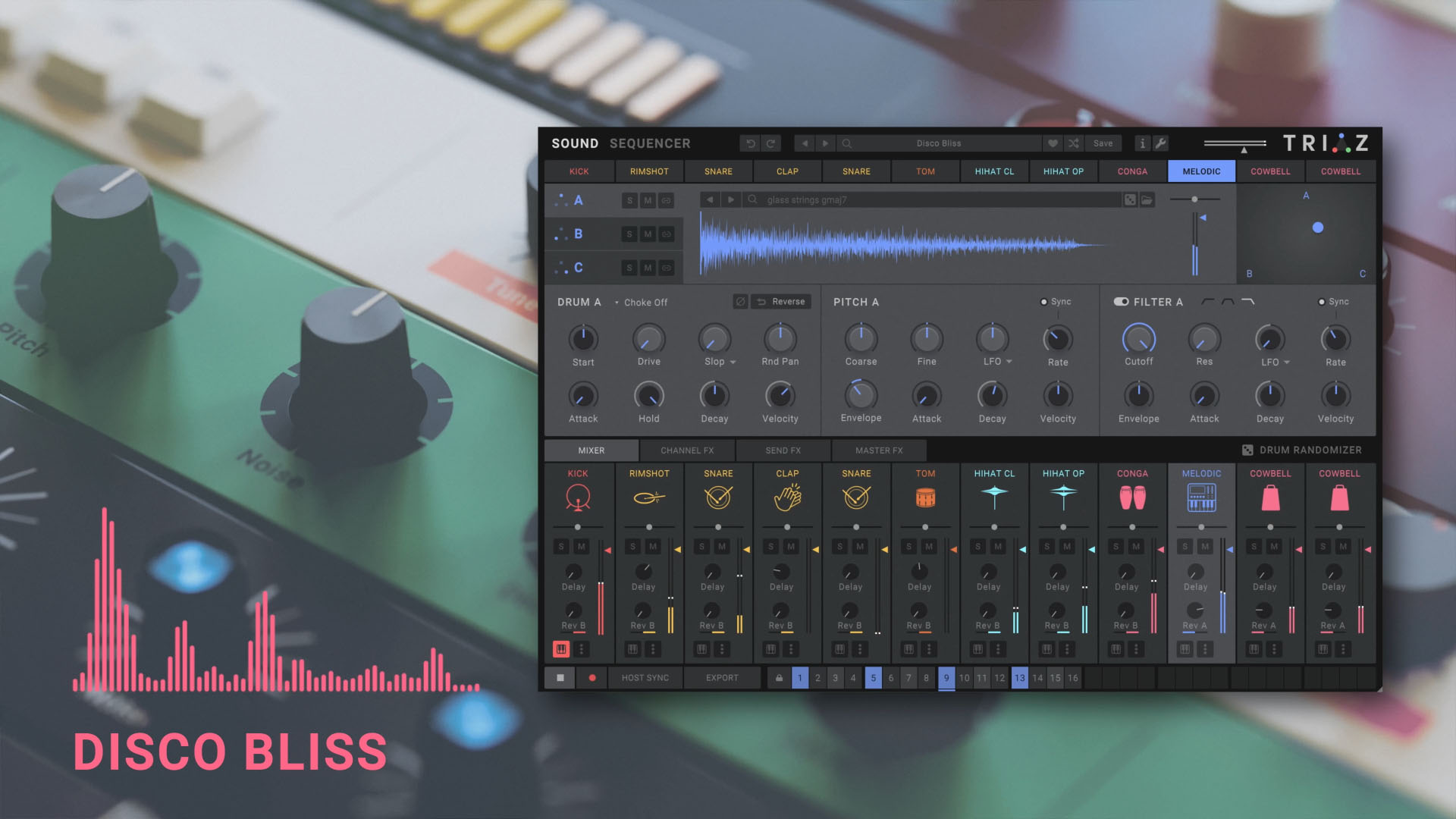Open the Pitch A LFO dropdown
1456x819 pixels.
click(x=1009, y=362)
